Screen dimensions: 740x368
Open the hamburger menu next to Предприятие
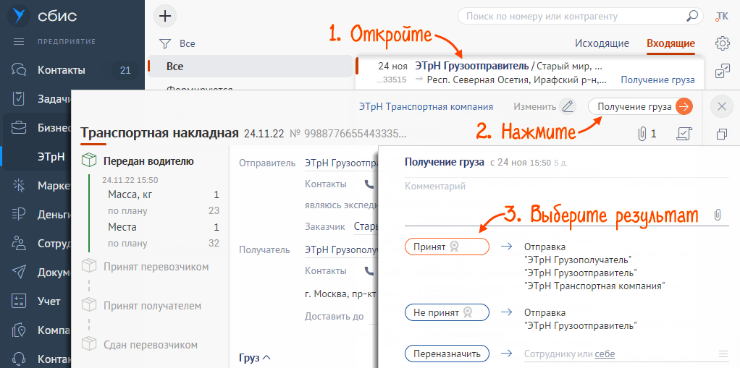pyautogui.click(x=19, y=42)
